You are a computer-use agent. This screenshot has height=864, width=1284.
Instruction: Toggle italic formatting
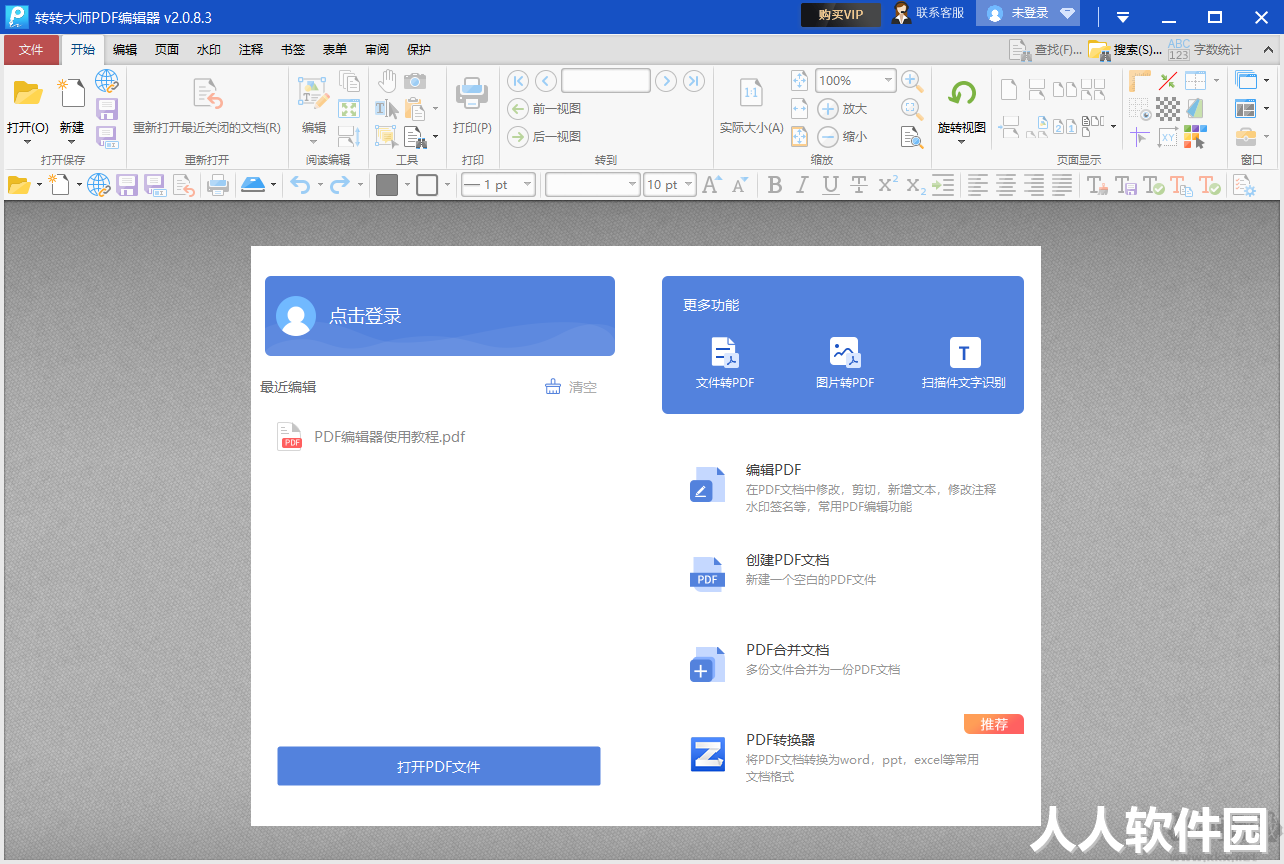click(x=802, y=184)
